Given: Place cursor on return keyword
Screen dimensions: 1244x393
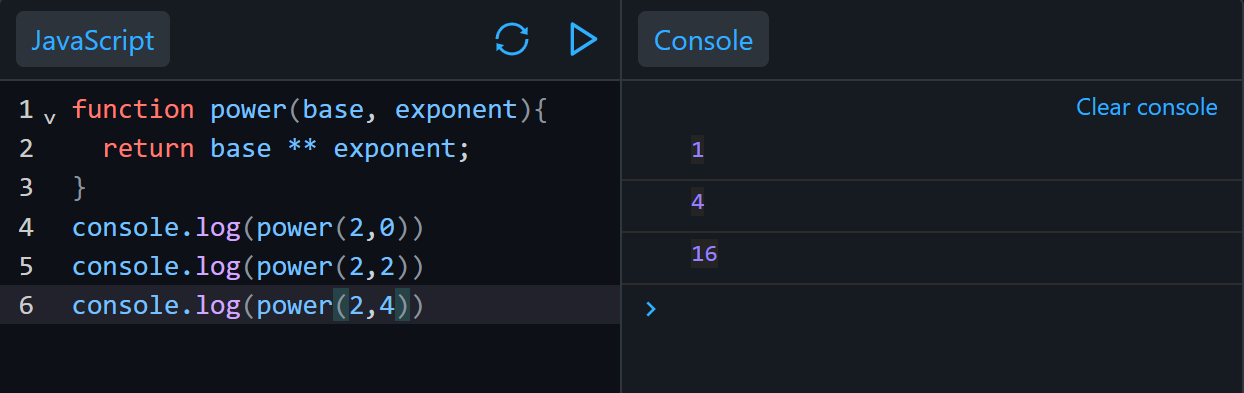Looking at the screenshot, I should [148, 149].
